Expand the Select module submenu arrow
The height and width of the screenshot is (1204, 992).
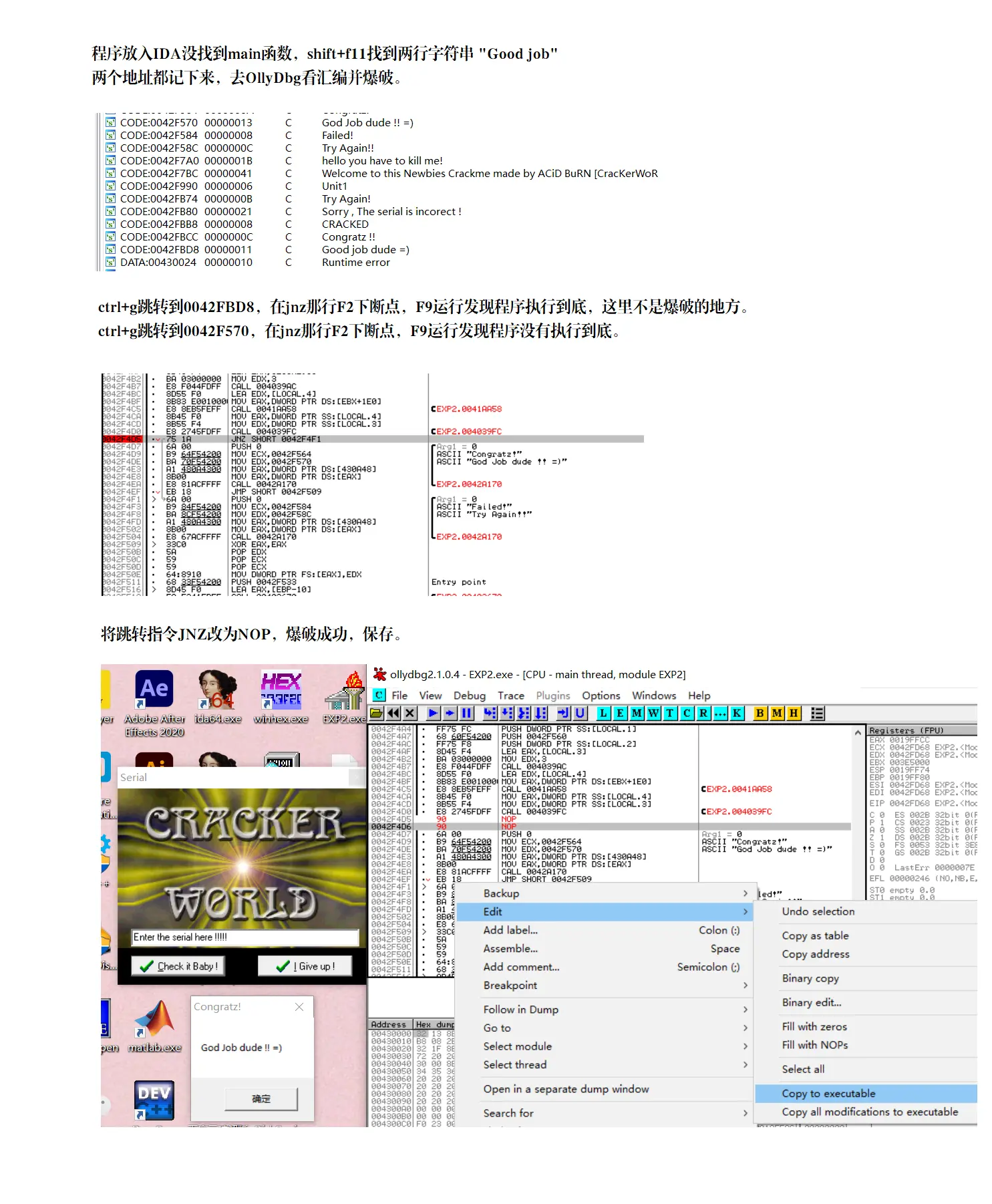(746, 1046)
